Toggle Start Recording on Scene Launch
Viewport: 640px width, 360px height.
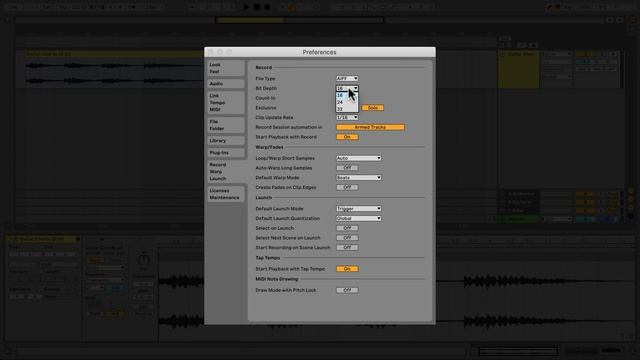coord(347,248)
